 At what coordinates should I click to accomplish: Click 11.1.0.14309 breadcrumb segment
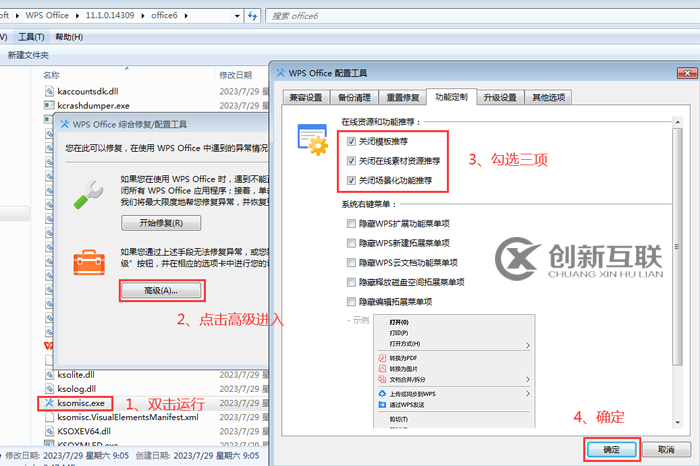pyautogui.click(x=110, y=16)
